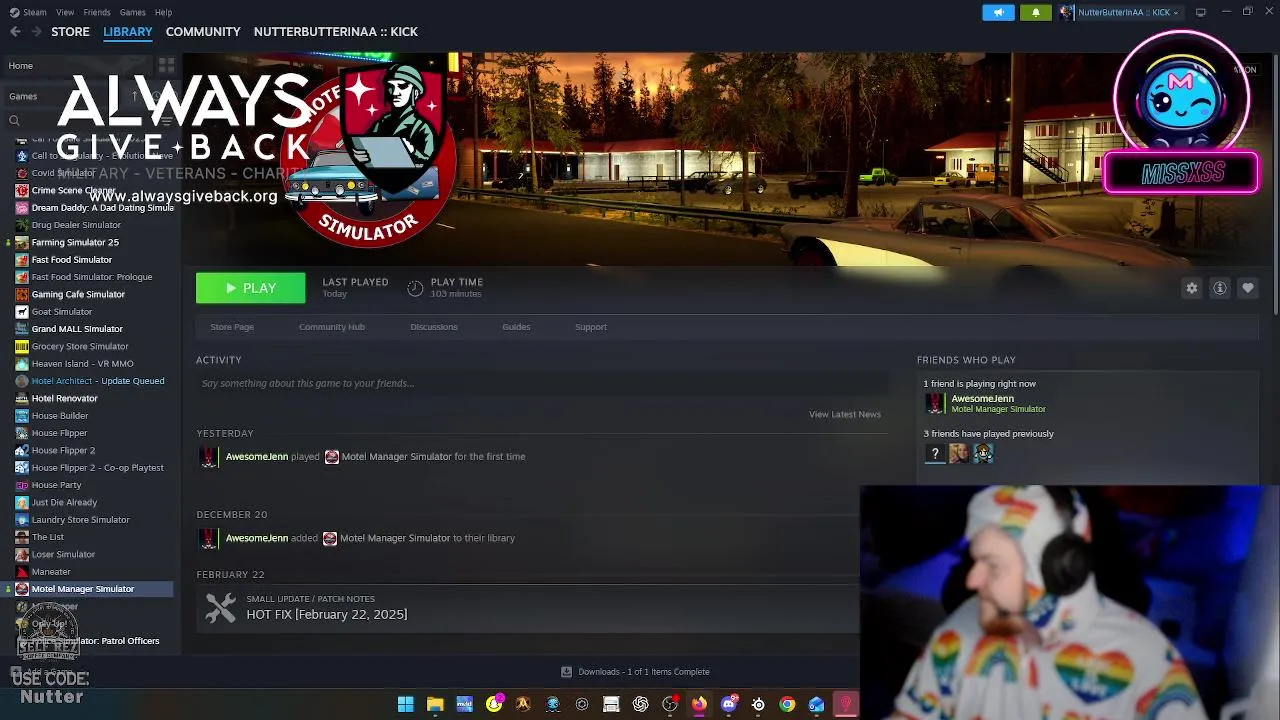Click Downloads - 1 of 1 Items Complete
The width and height of the screenshot is (1280, 720).
644,672
